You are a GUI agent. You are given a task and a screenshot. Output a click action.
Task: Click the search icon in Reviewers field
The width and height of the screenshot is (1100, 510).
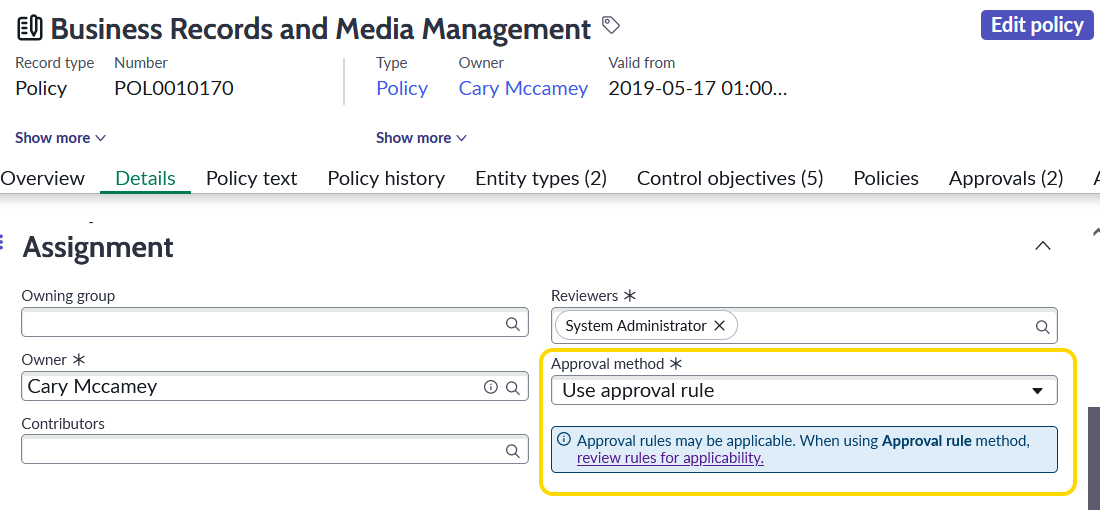pos(1042,326)
